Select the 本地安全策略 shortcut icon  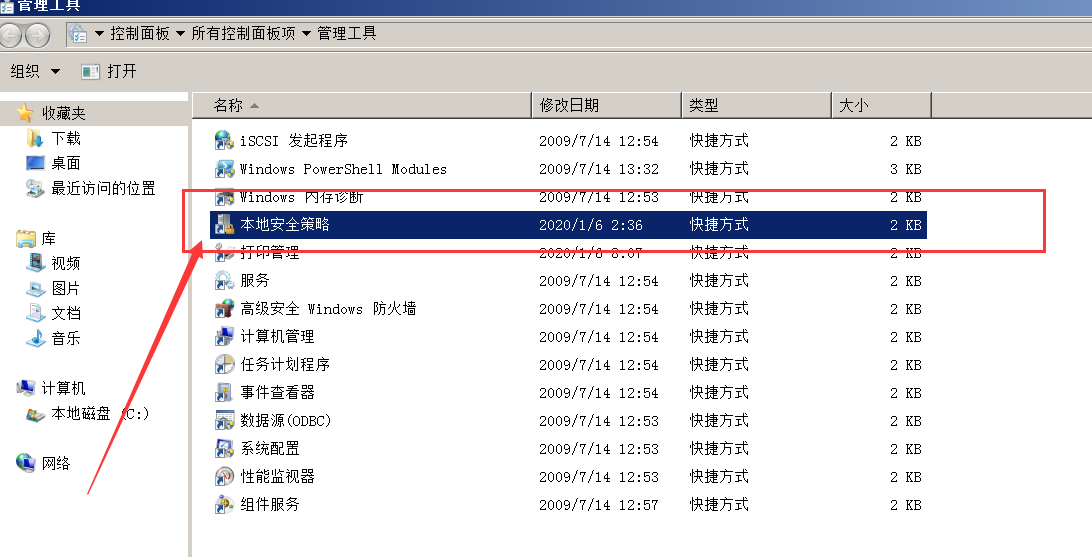coord(224,224)
